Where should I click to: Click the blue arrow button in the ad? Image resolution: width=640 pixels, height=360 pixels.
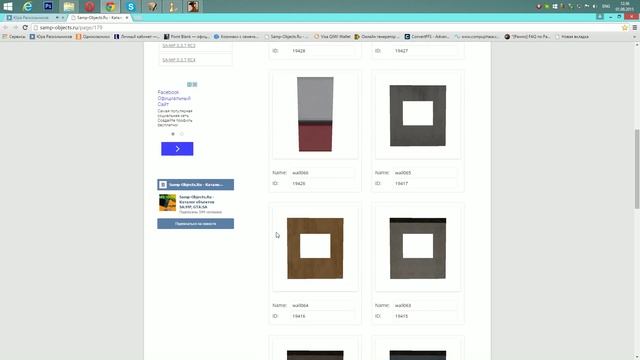tap(177, 149)
